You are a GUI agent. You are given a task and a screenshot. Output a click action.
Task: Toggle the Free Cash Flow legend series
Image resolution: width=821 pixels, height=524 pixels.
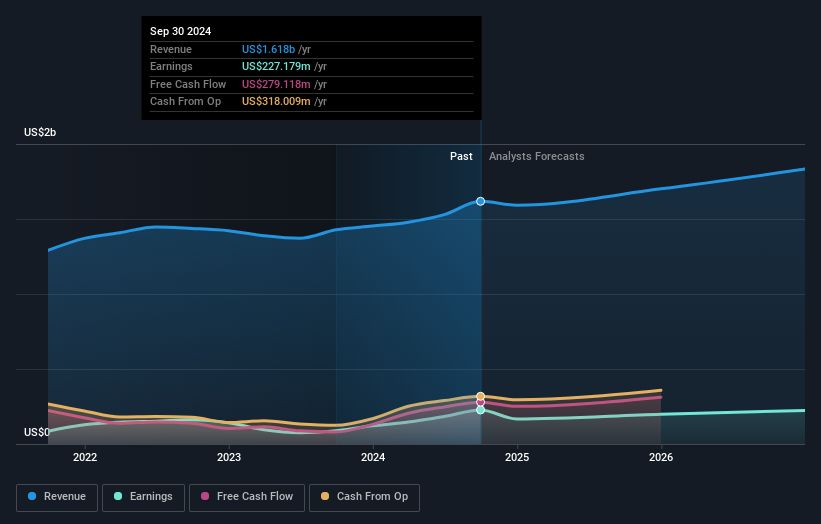[x=247, y=497]
